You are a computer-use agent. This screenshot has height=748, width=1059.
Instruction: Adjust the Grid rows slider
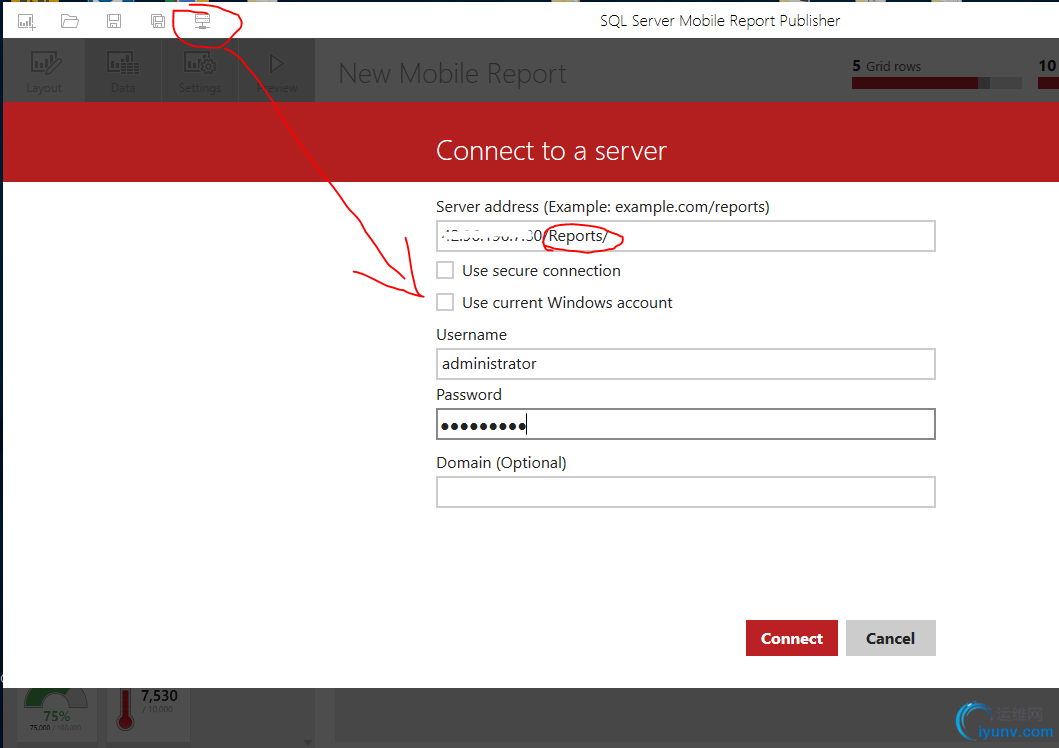(x=937, y=83)
